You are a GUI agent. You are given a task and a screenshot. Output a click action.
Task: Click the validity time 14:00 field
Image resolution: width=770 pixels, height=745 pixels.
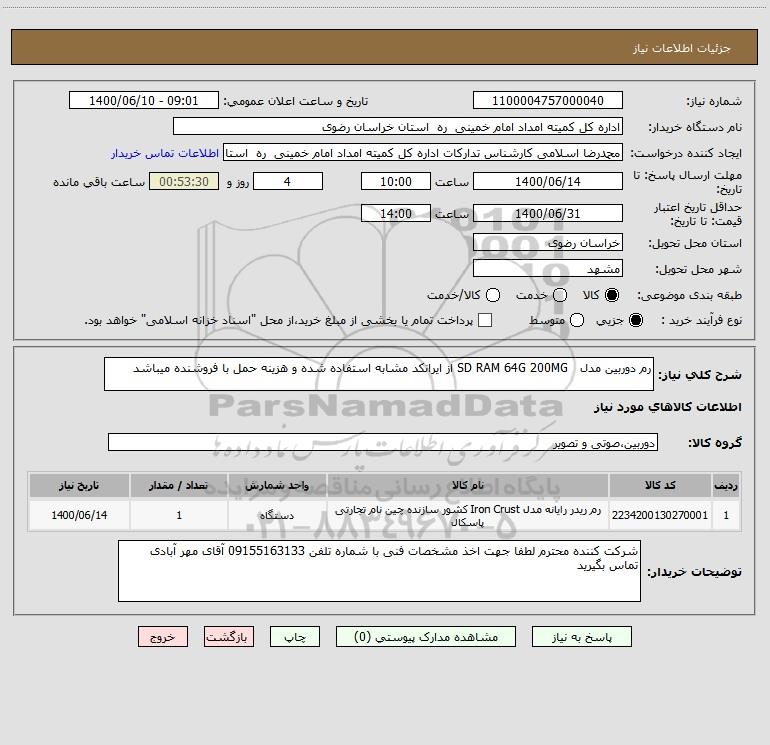point(396,214)
